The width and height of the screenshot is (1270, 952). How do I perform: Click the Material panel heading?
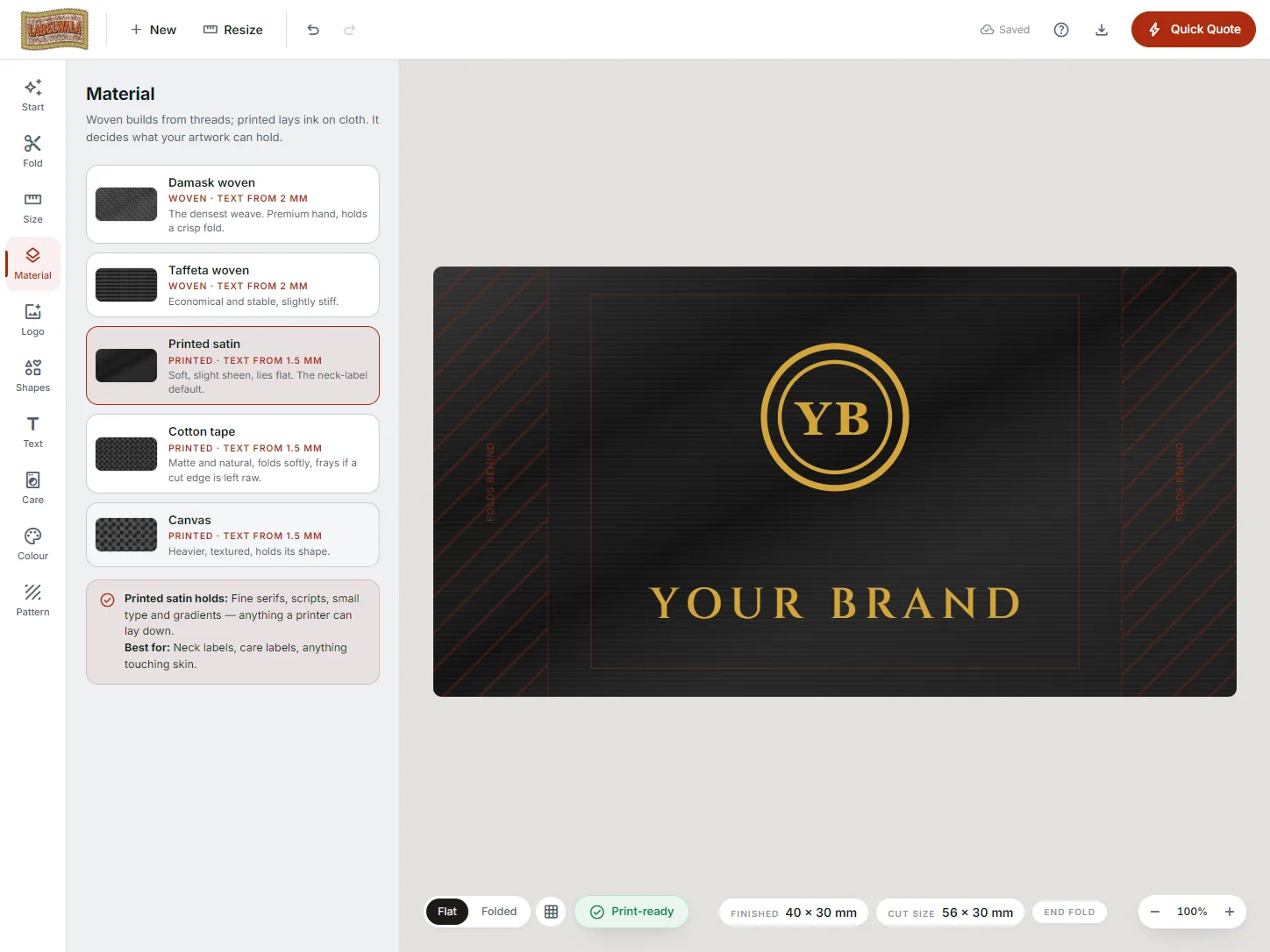[x=120, y=94]
